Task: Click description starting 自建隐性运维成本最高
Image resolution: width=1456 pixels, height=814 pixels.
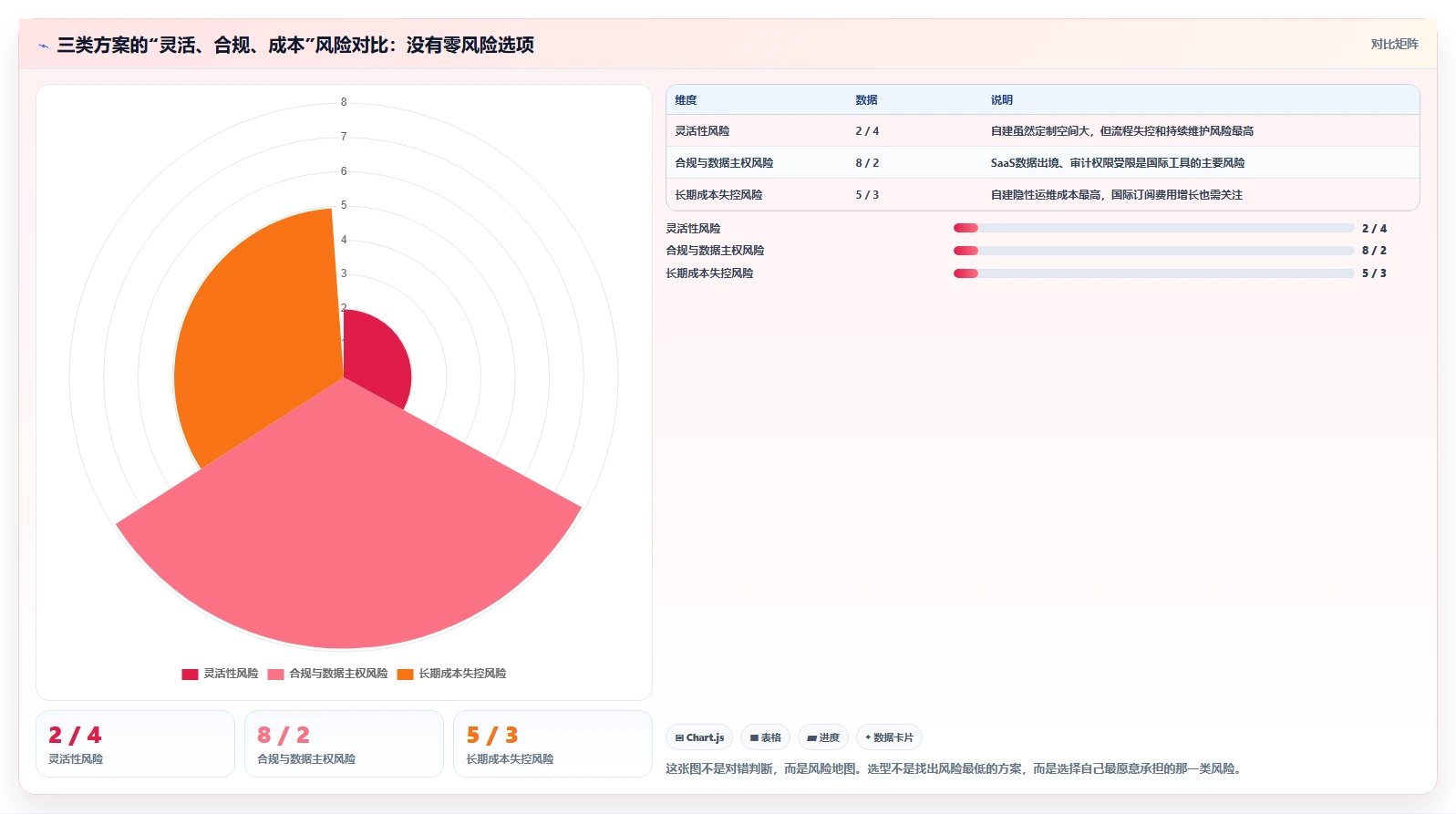Action: (x=1117, y=195)
